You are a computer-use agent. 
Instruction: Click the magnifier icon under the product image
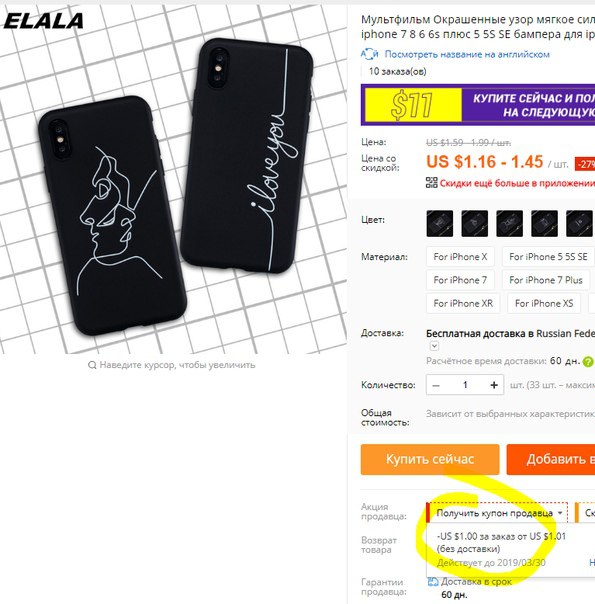tap(92, 365)
